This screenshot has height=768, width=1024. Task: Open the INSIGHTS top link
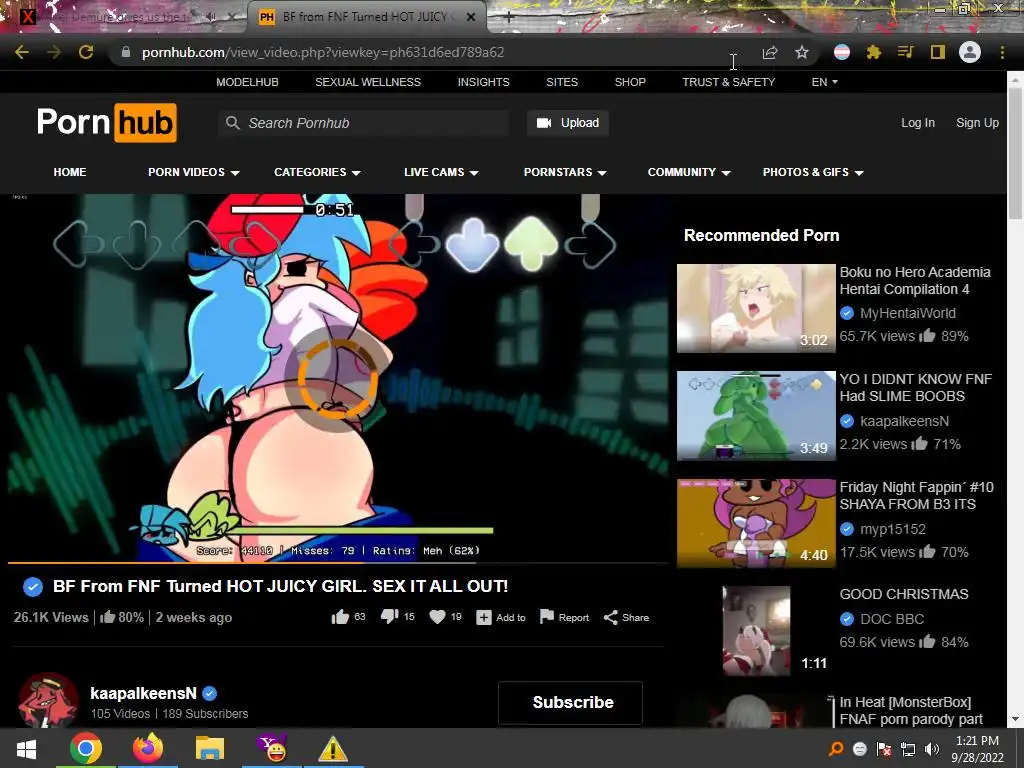[x=483, y=82]
